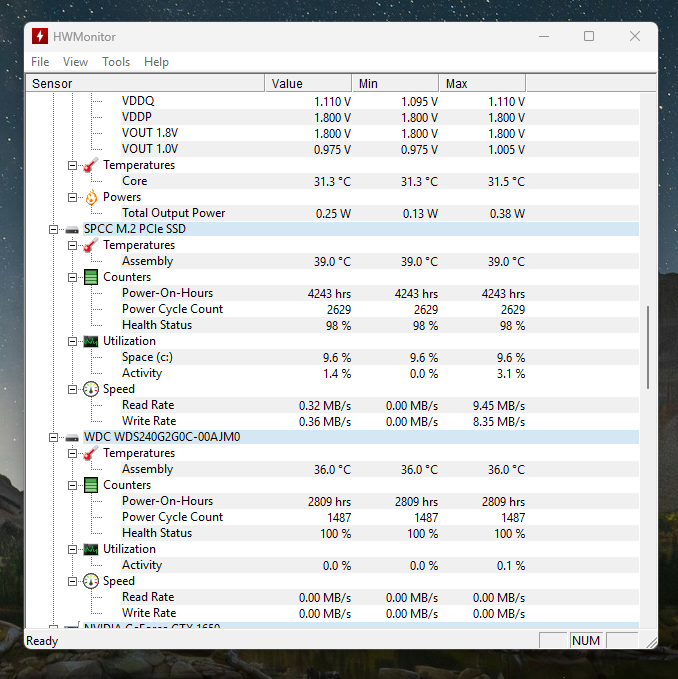The width and height of the screenshot is (678, 679).
Task: Click the Sensor column header
Action: (145, 83)
